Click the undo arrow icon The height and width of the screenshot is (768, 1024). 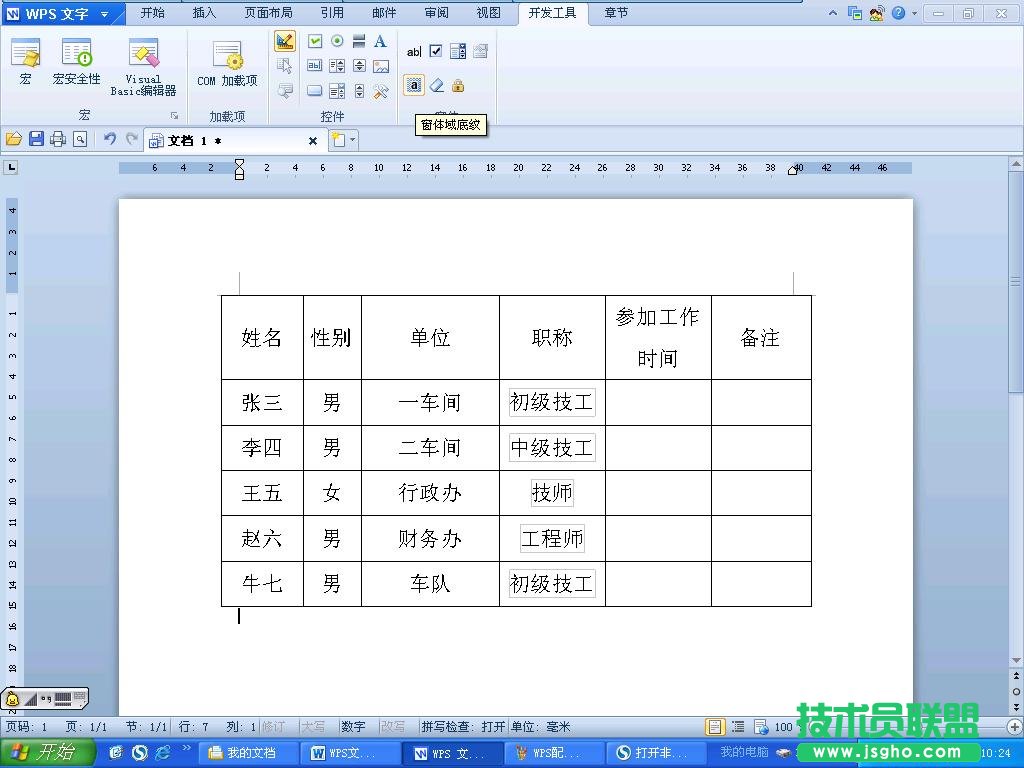(x=110, y=140)
